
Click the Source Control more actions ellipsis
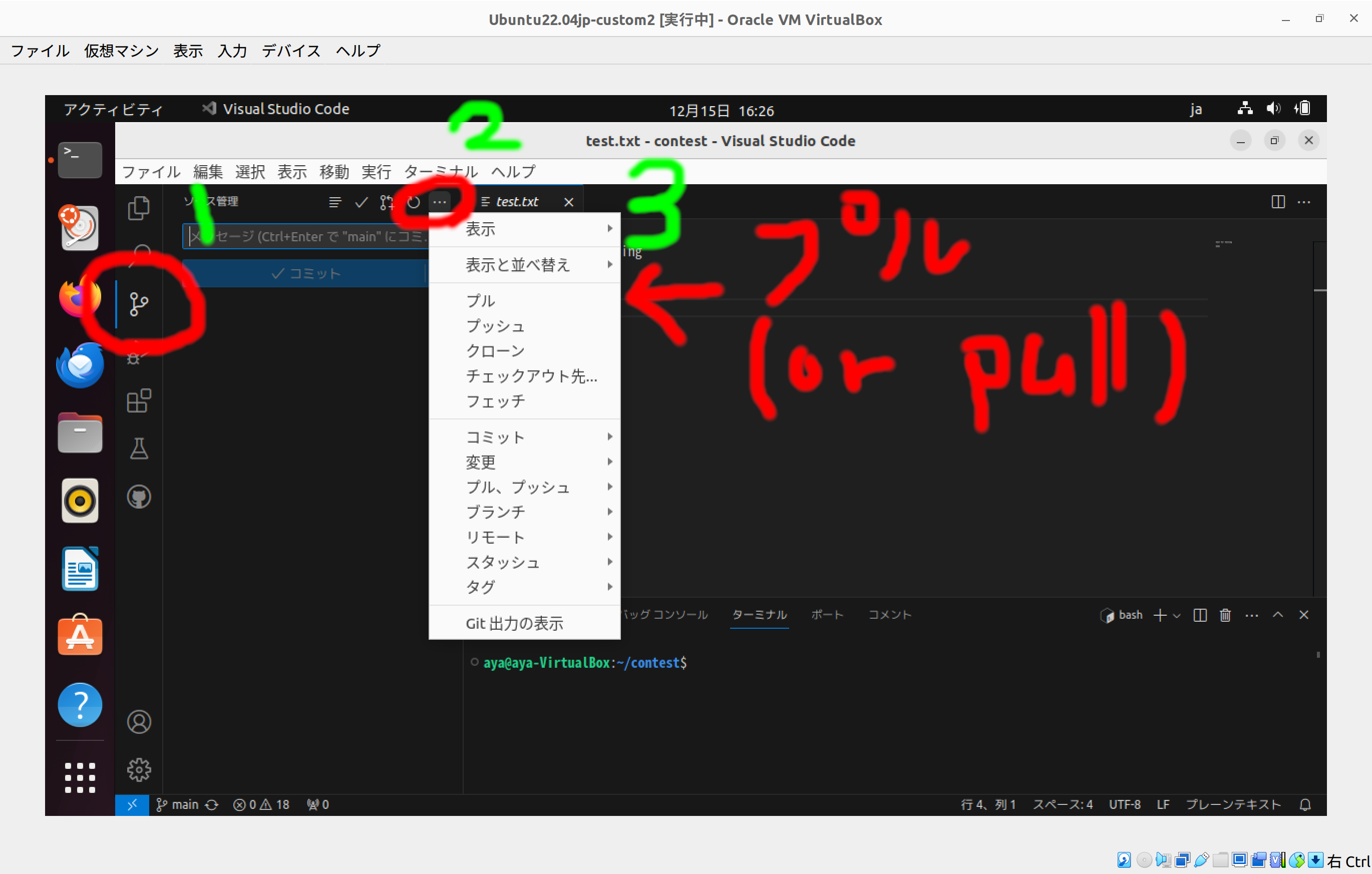pos(439,202)
